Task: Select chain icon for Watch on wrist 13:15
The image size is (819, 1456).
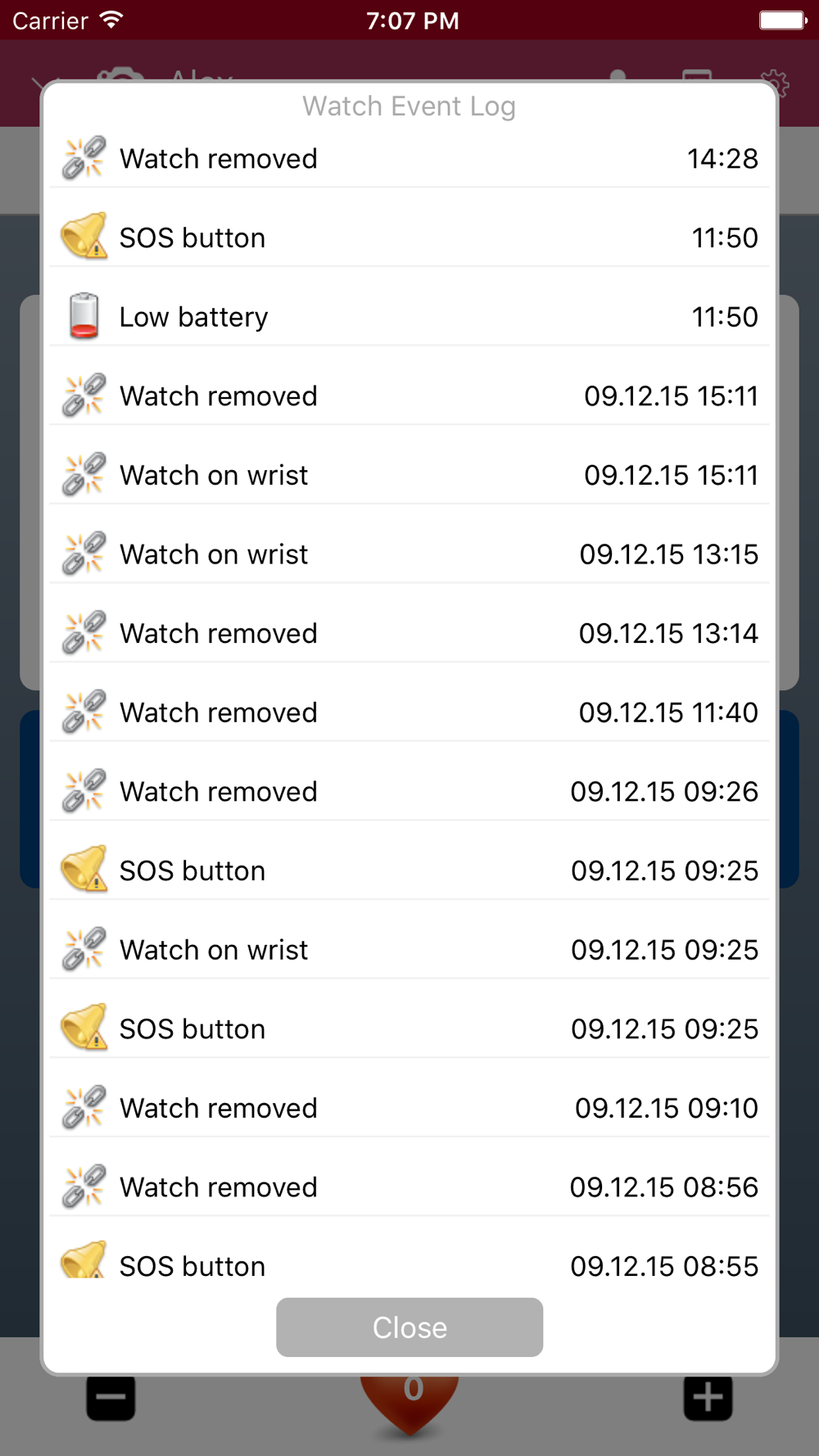Action: point(84,554)
